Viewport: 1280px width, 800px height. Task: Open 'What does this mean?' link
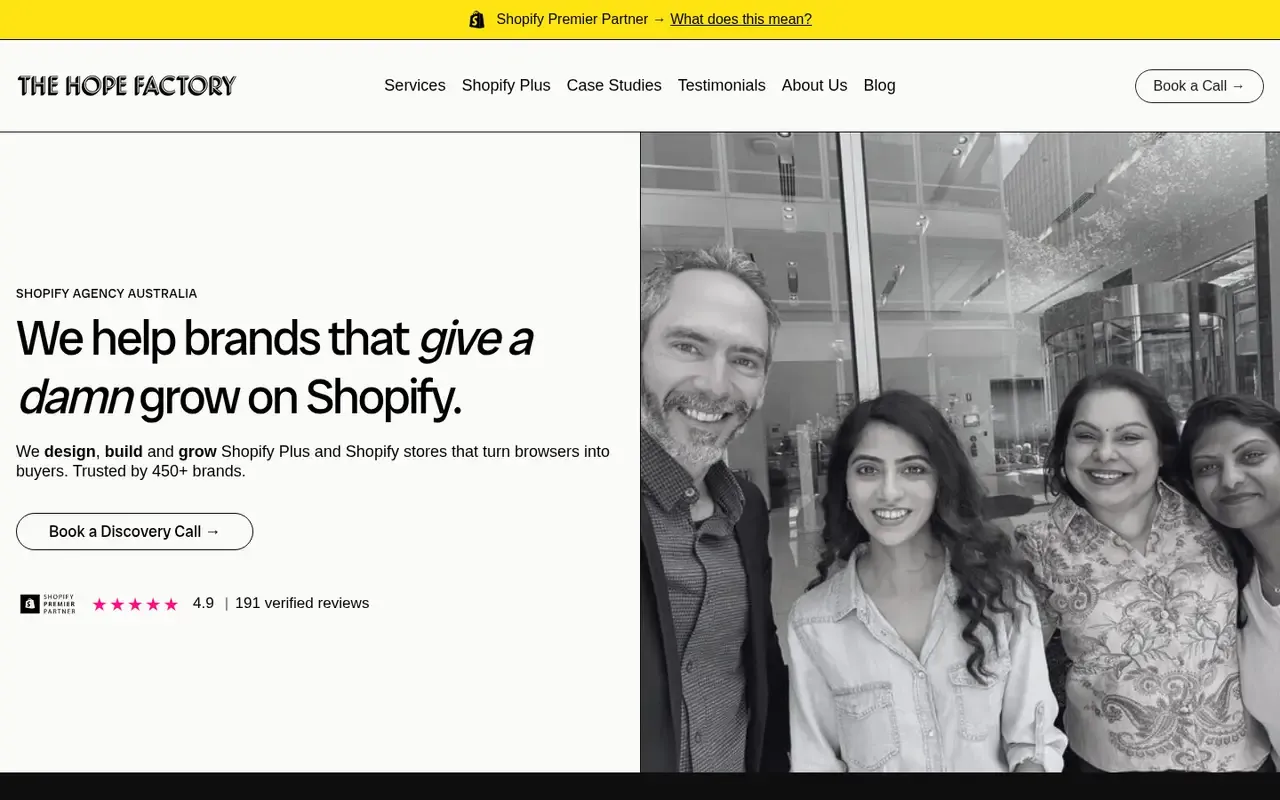(741, 19)
